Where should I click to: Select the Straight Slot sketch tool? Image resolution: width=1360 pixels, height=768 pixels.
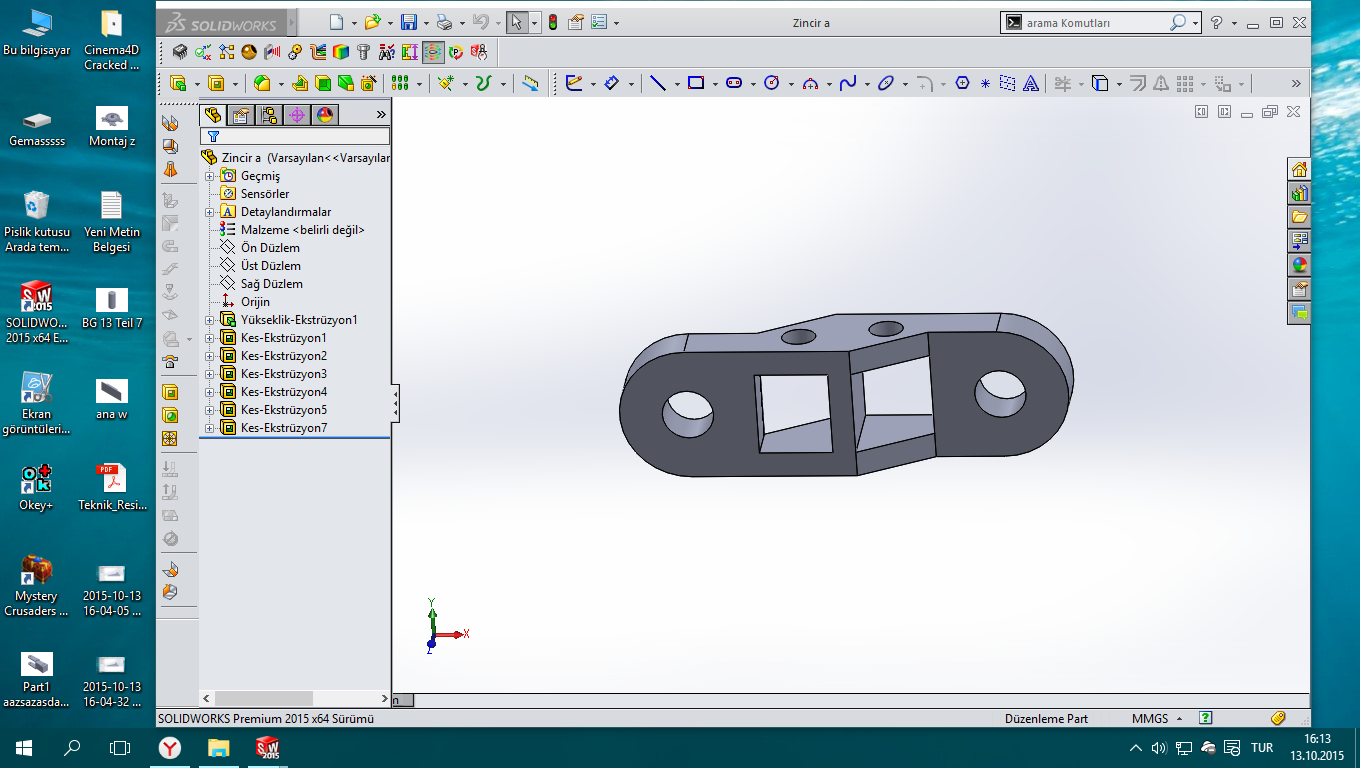[734, 84]
